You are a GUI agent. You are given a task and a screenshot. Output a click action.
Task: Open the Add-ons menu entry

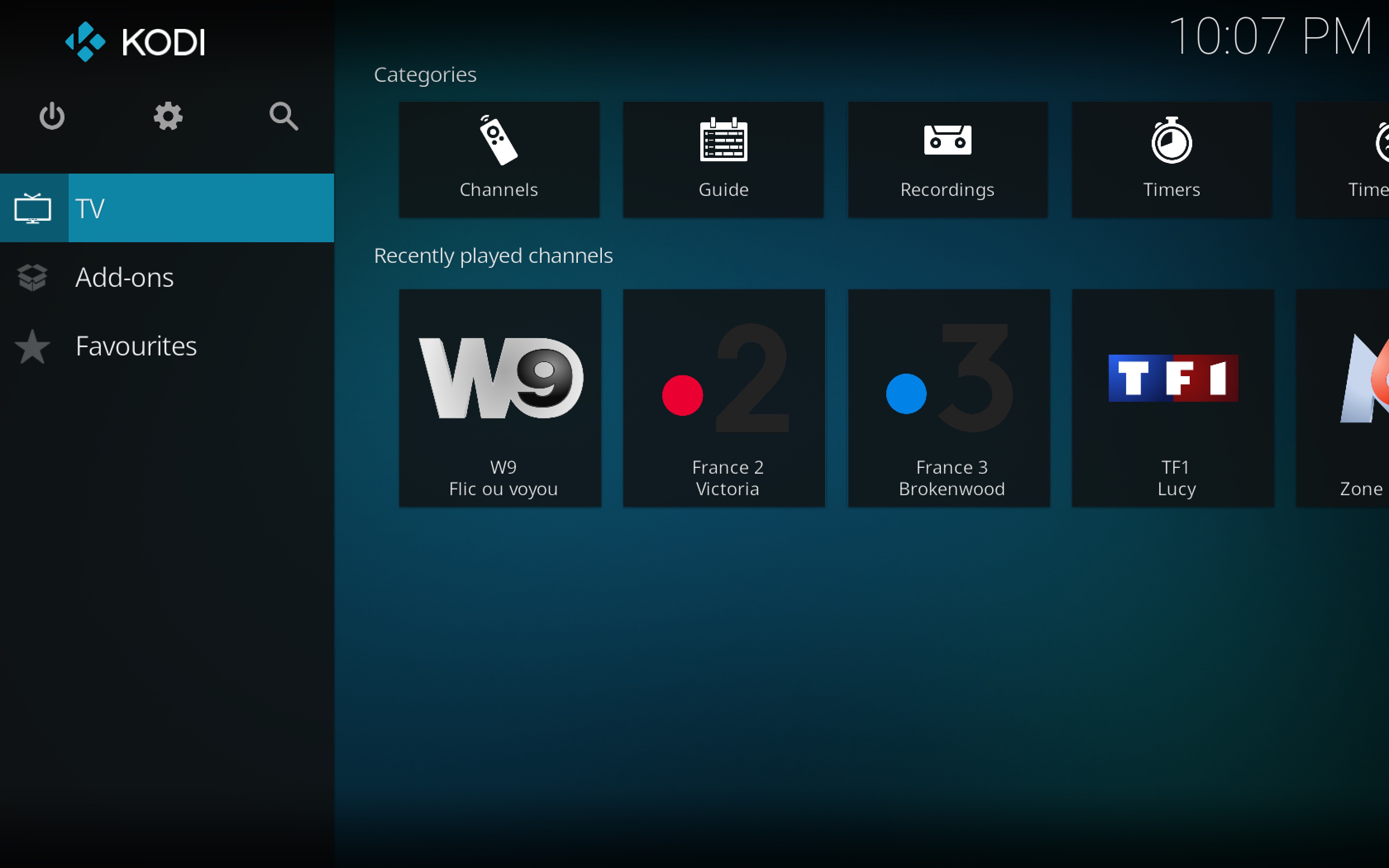tap(124, 277)
